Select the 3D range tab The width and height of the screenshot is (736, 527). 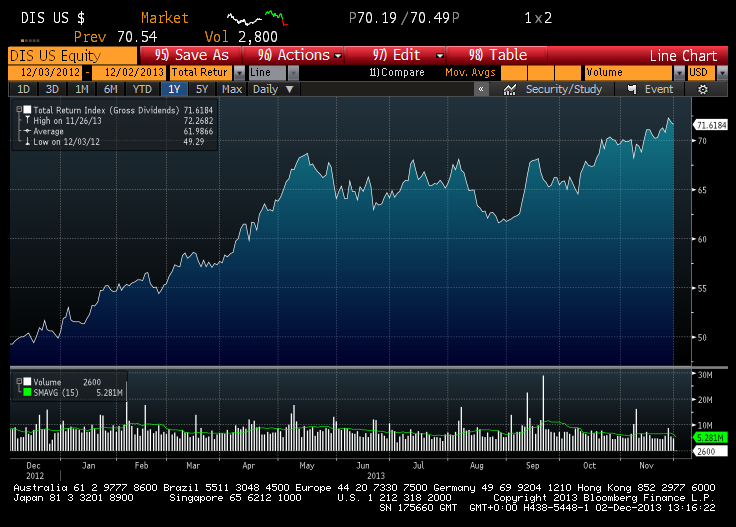click(x=52, y=89)
